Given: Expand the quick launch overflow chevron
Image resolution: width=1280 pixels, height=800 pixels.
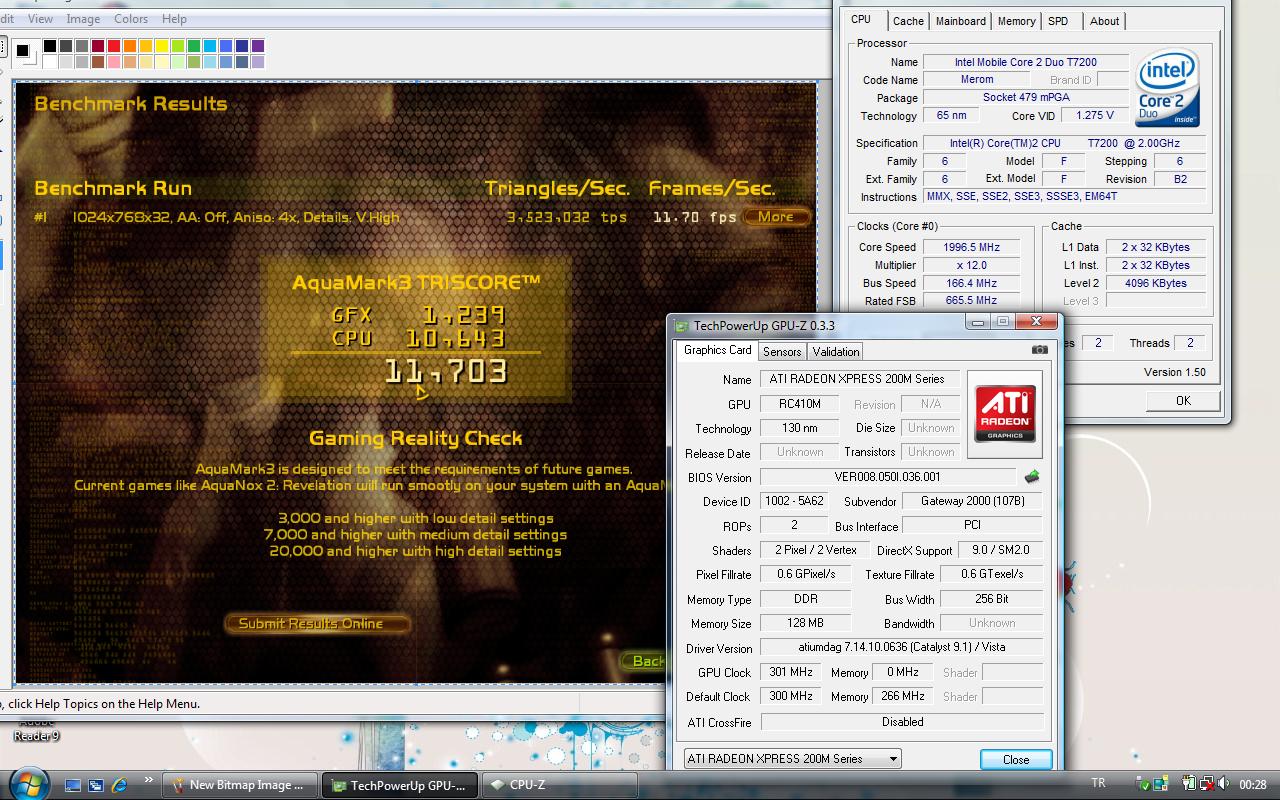Looking at the screenshot, I should (149, 780).
